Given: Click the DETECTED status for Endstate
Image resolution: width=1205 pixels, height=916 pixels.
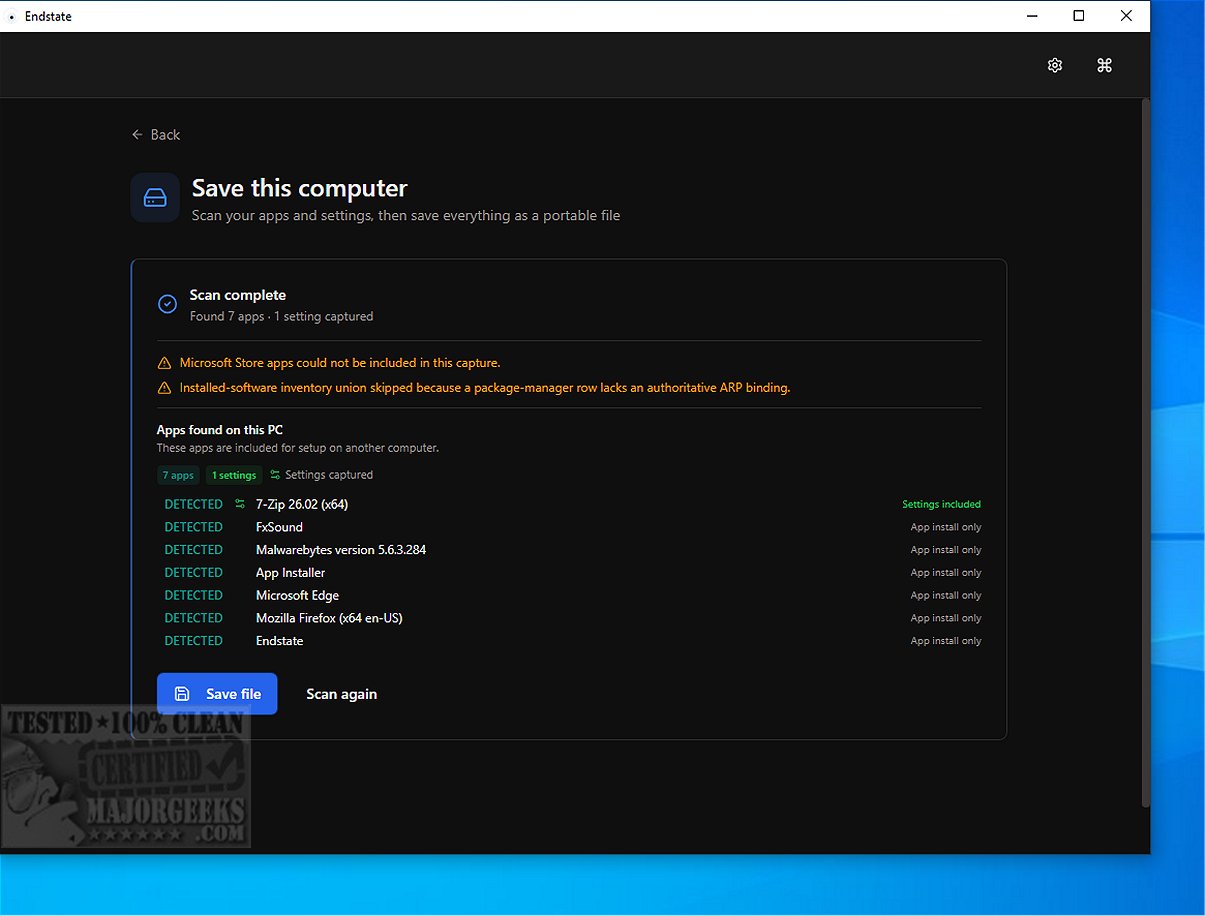Looking at the screenshot, I should [x=193, y=641].
